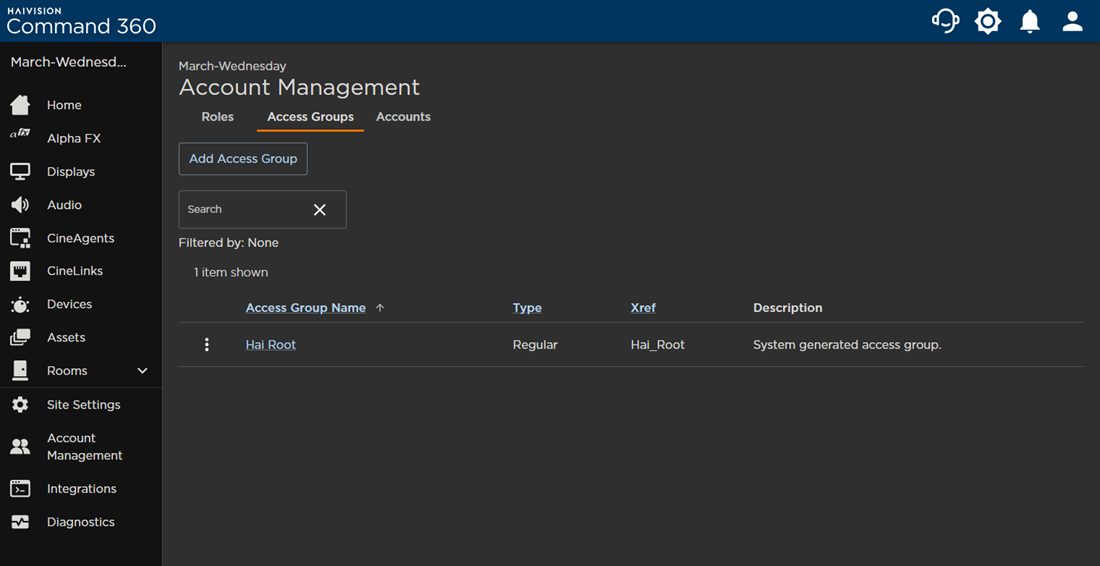Click the Alpha FX icon
The height and width of the screenshot is (566, 1100).
pos(20,133)
